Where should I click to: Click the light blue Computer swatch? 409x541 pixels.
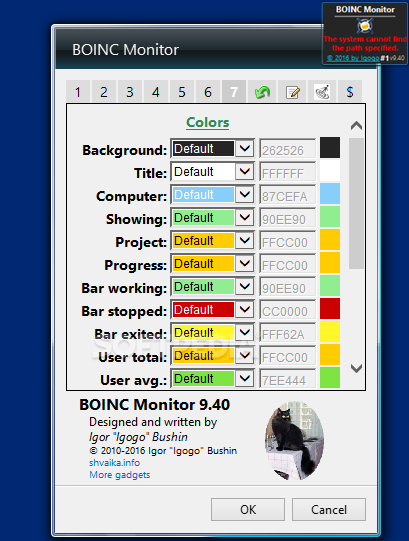coord(330,194)
